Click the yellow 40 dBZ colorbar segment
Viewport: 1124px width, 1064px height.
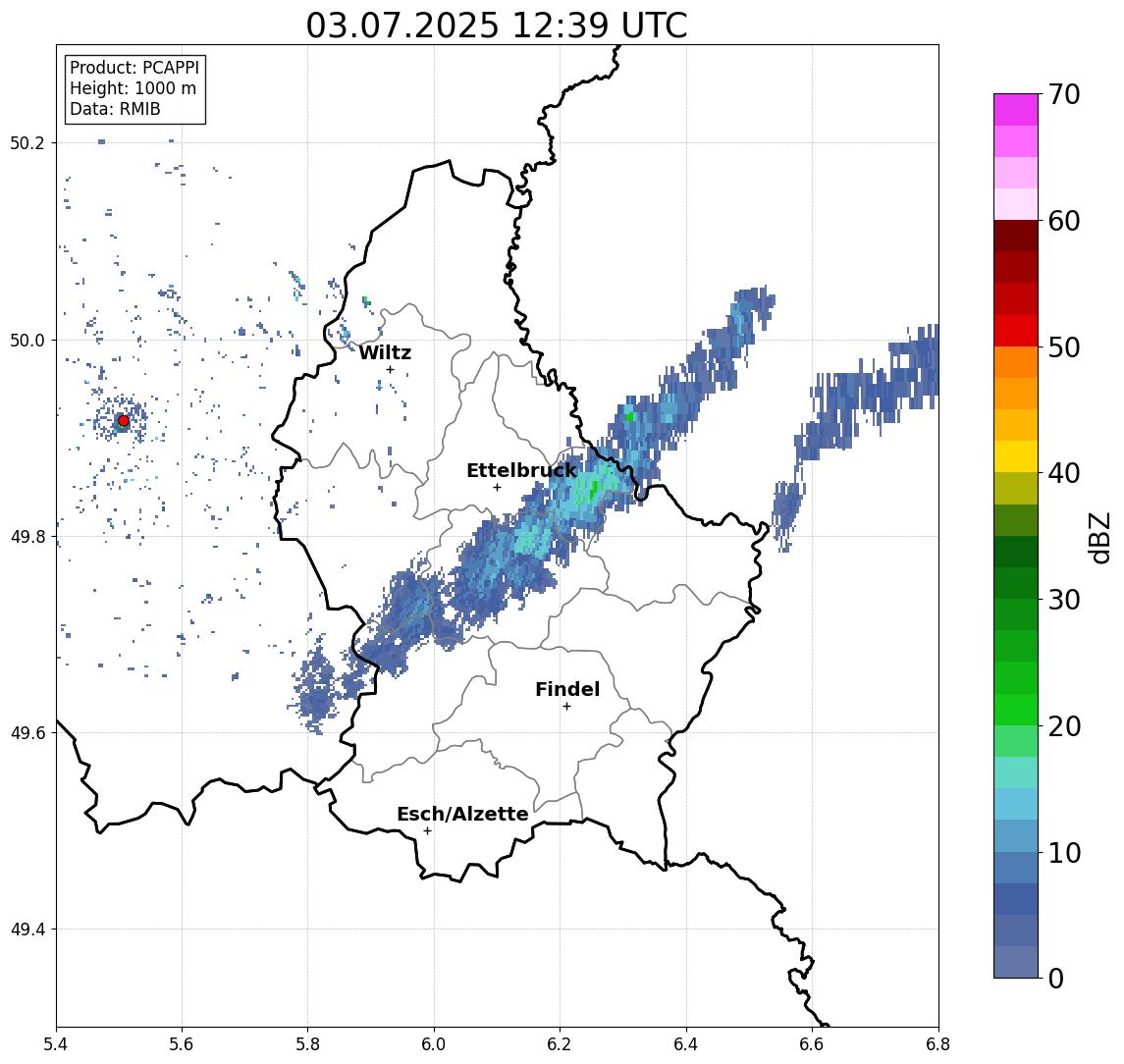(1016, 457)
